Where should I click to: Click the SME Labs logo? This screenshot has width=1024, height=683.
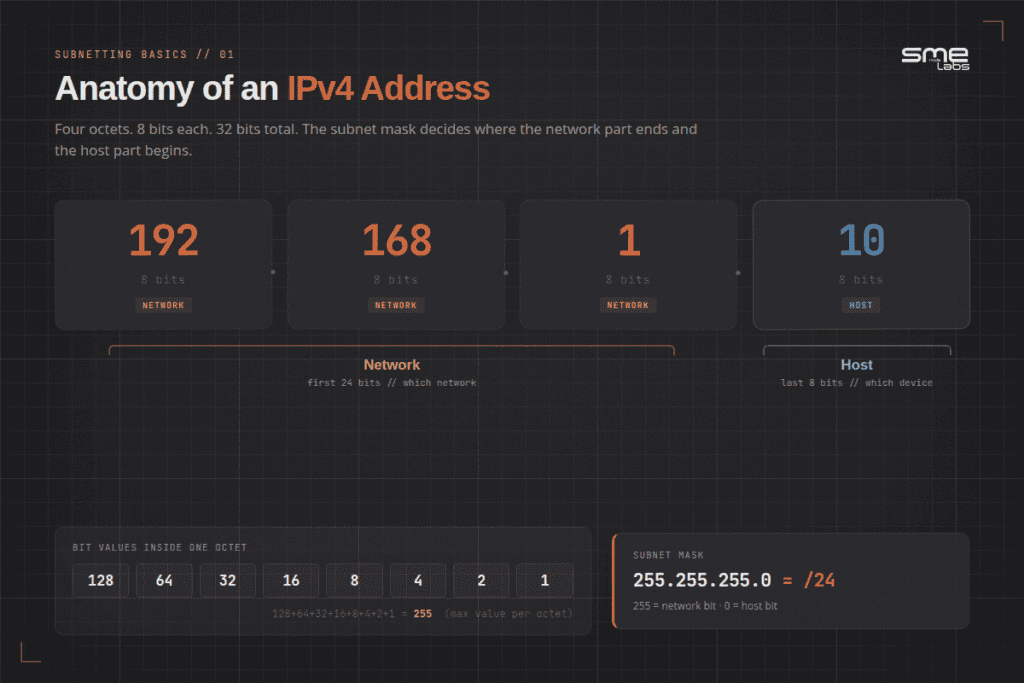935,59
